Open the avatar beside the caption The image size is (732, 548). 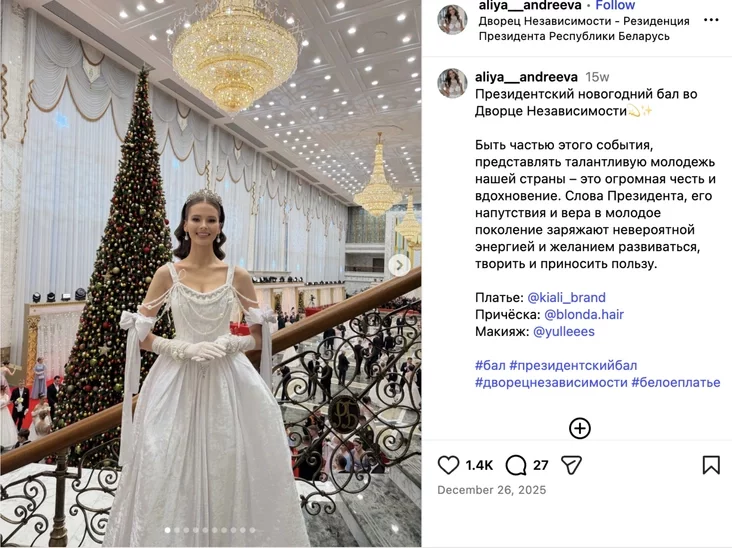point(452,83)
